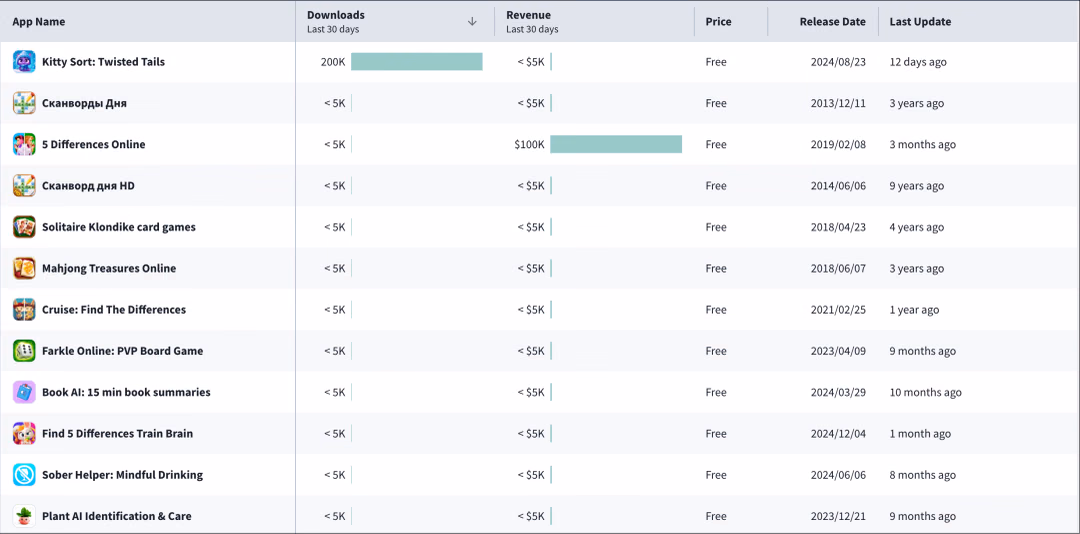Click the '9 years ago' last update cell
Image resolution: width=1080 pixels, height=534 pixels.
coord(917,186)
